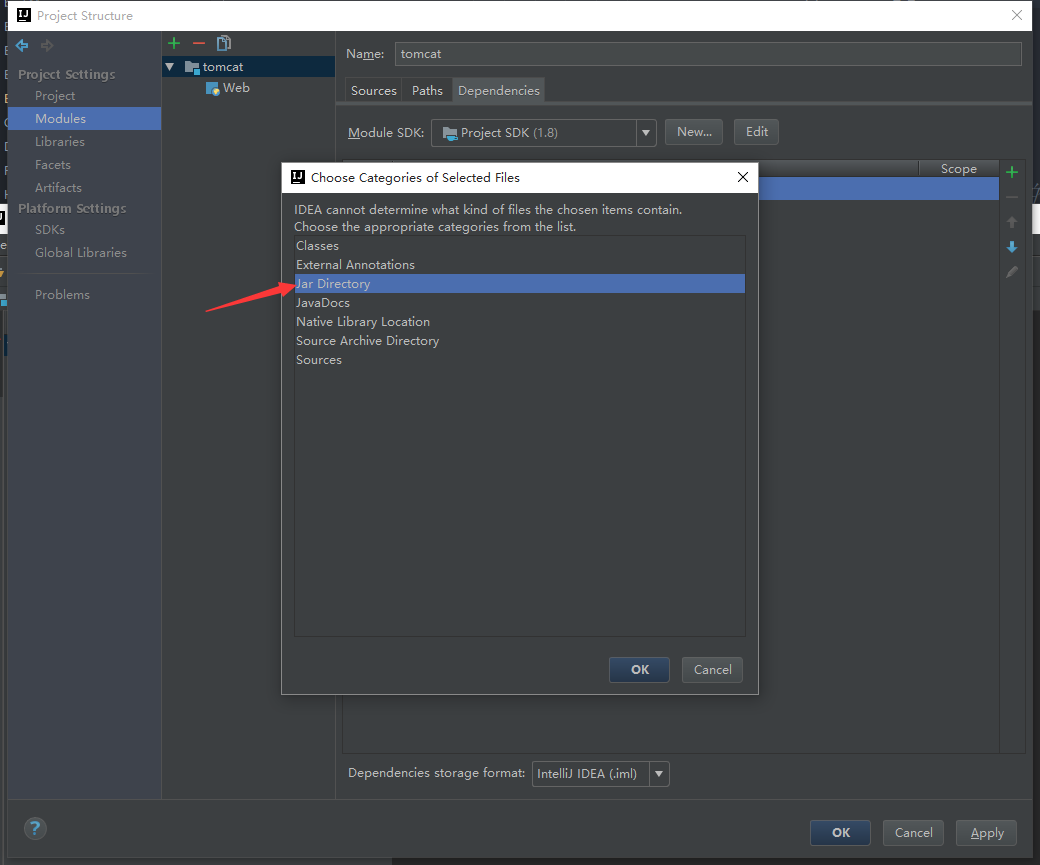
Task: Click the tomcat module folder icon
Action: pos(192,67)
